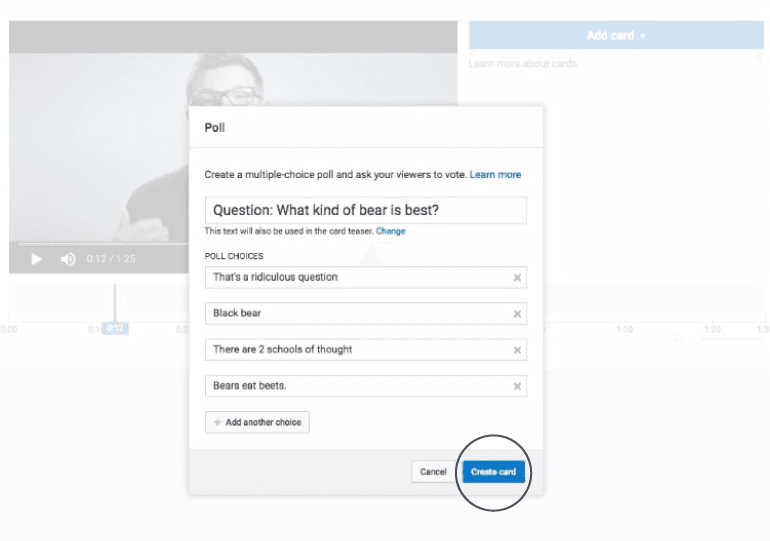Select the "That's a ridiculous question" field
Viewport: 770px width, 541px height.
tap(355, 278)
